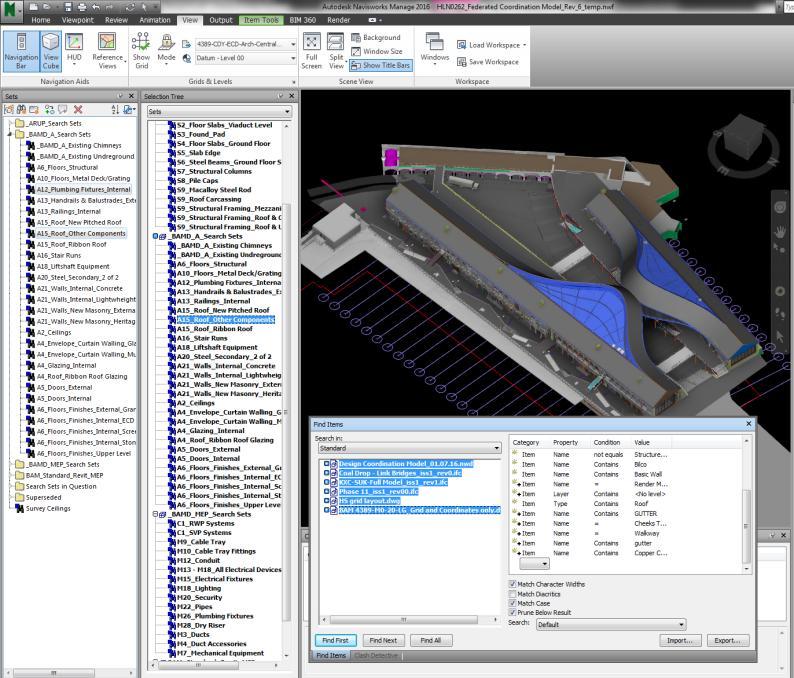Toggle the View Cube button
Image resolution: width=794 pixels, height=678 pixels.
51,51
